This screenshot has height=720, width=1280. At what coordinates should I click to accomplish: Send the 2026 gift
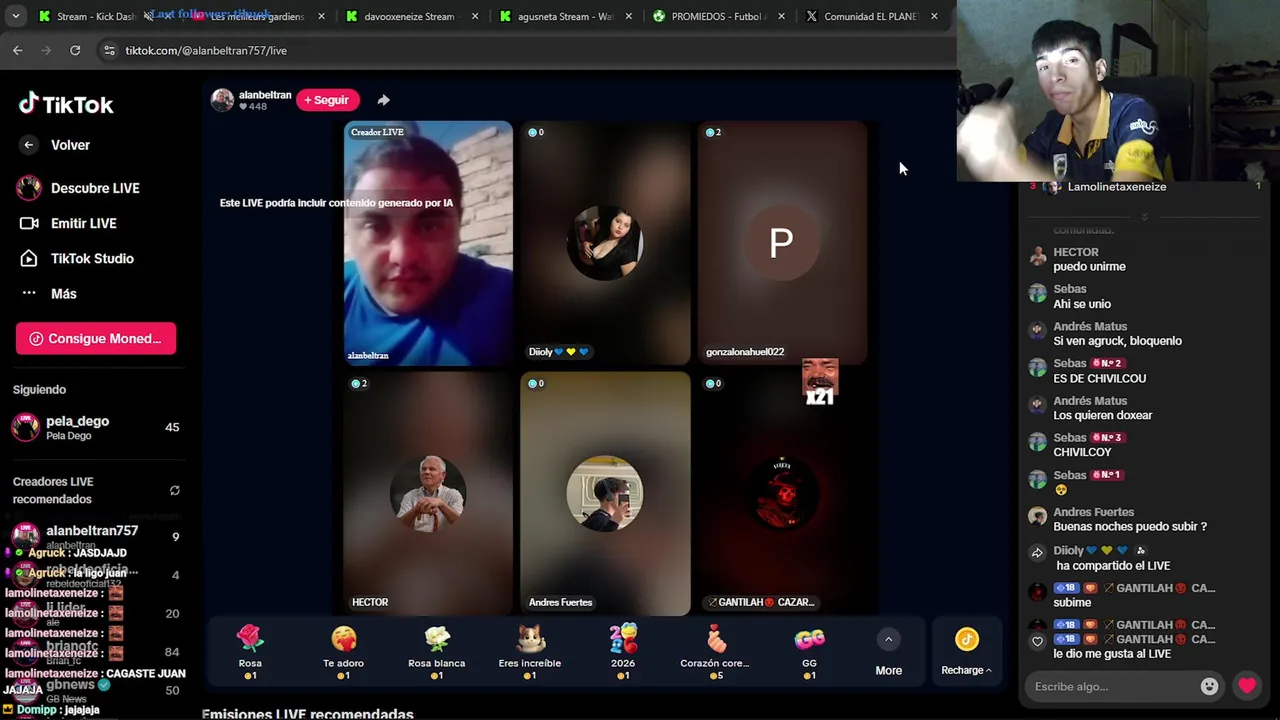623,651
